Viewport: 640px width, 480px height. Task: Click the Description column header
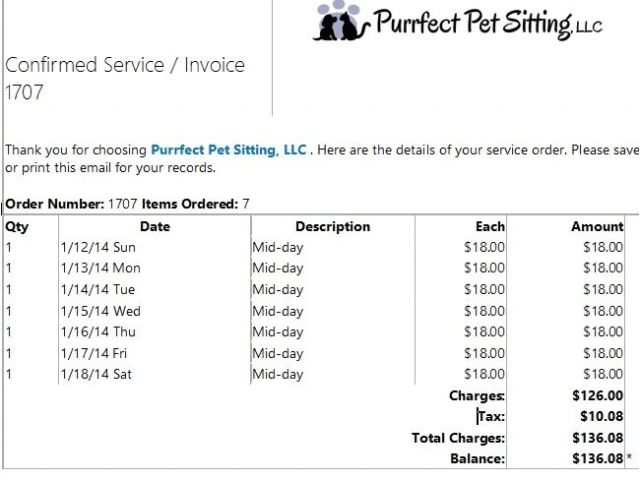point(333,227)
